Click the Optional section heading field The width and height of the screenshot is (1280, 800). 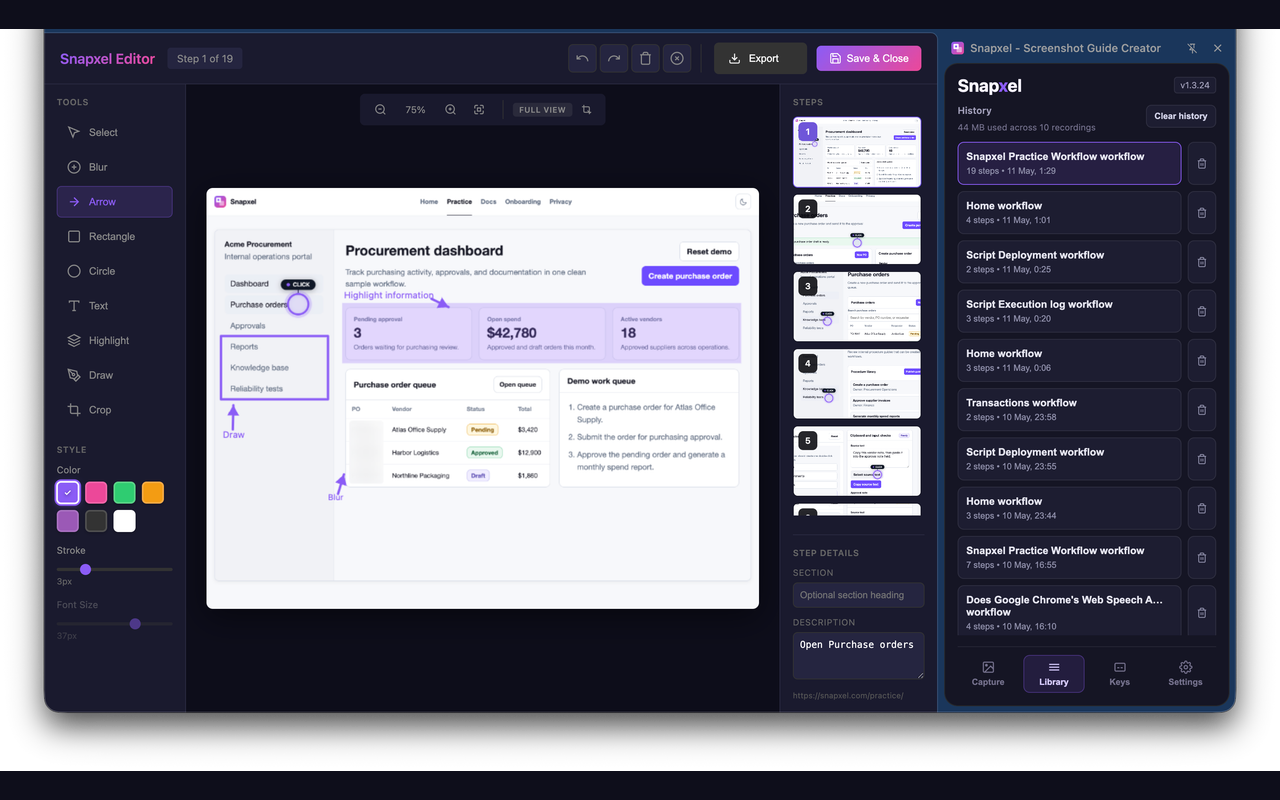coord(859,595)
